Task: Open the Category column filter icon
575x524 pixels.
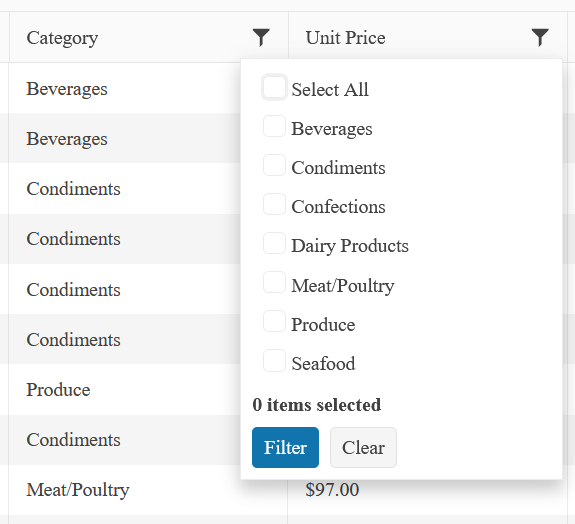Action: point(261,37)
